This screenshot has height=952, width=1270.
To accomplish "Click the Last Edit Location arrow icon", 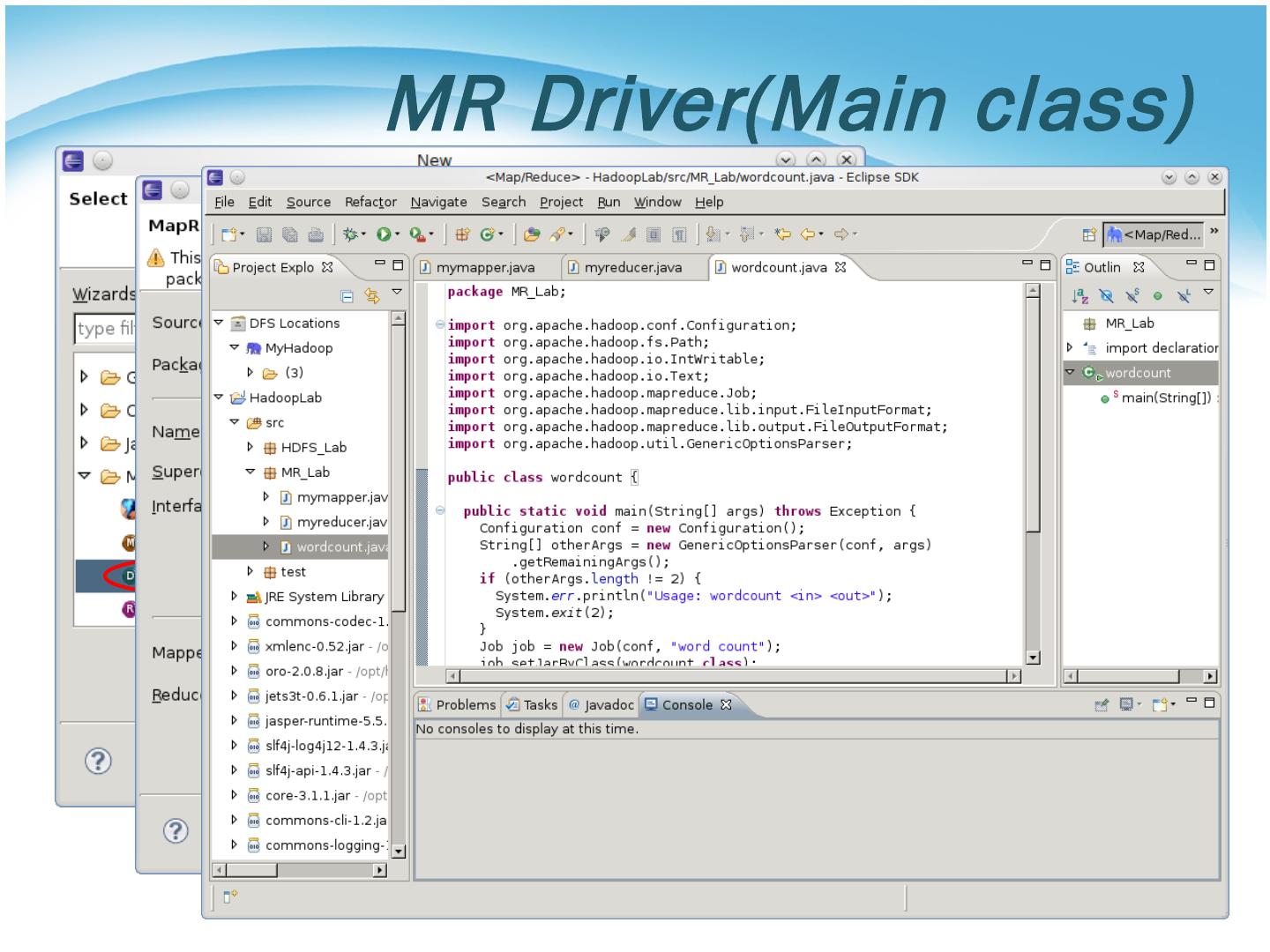I will pos(782,234).
